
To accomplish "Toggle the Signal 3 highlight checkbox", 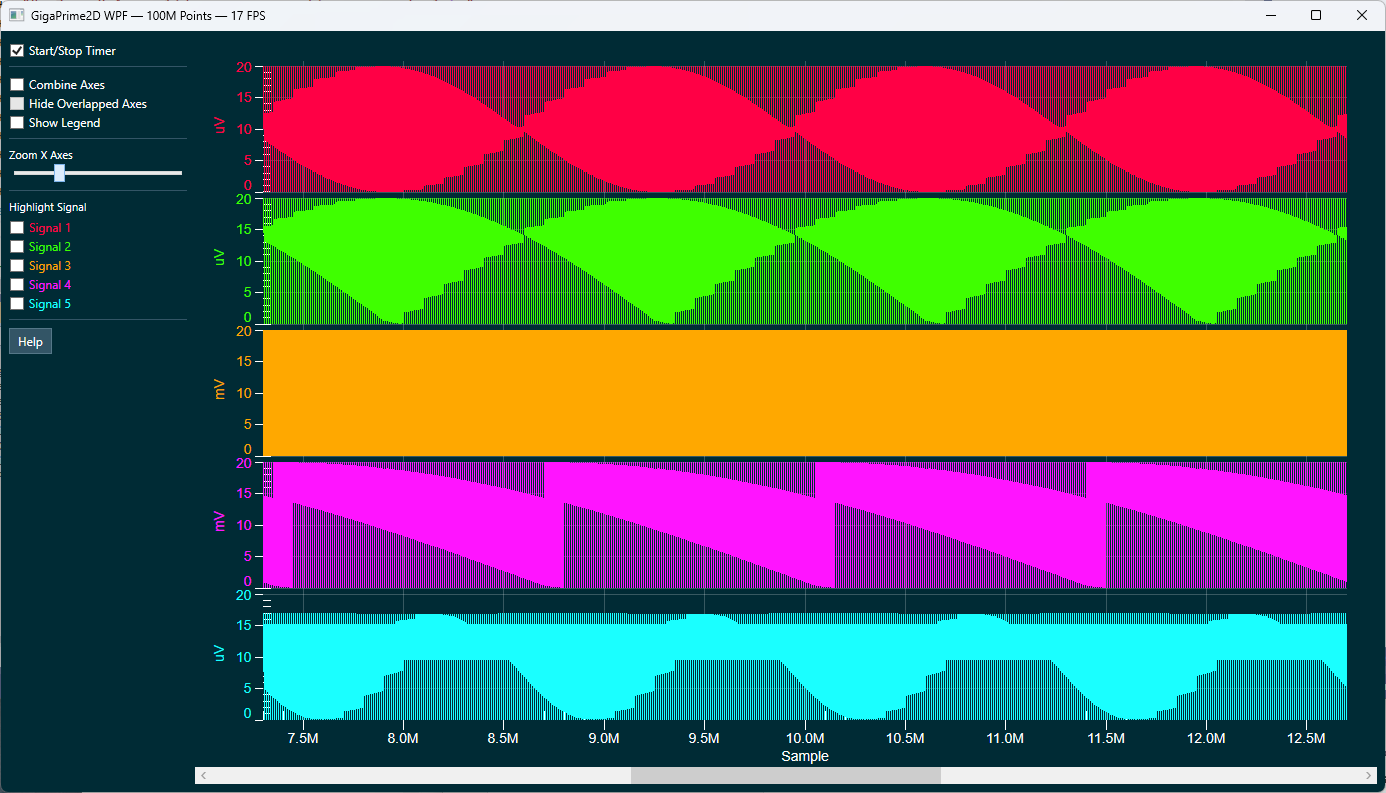I will [x=17, y=266].
